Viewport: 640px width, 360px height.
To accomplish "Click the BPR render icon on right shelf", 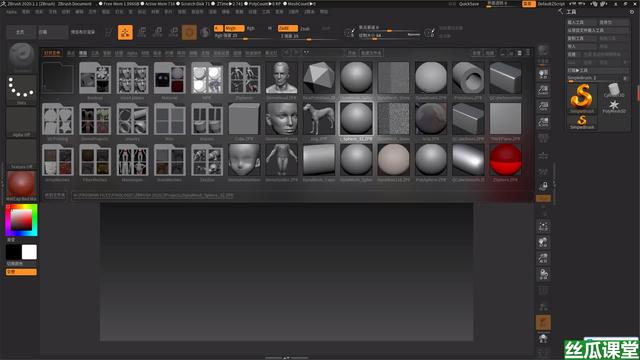I will [x=543, y=51].
